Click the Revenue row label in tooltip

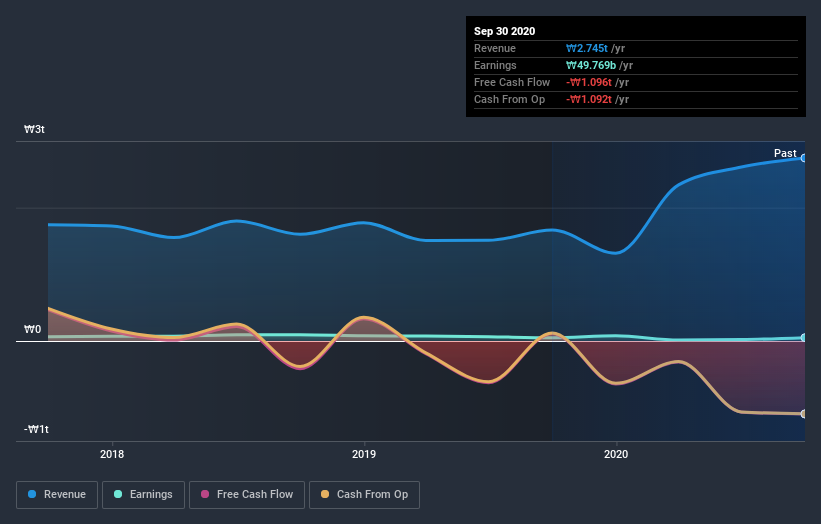495,48
